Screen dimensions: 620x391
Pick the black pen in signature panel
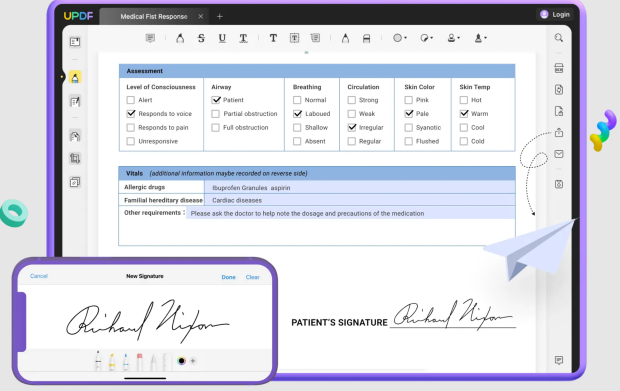[98, 360]
